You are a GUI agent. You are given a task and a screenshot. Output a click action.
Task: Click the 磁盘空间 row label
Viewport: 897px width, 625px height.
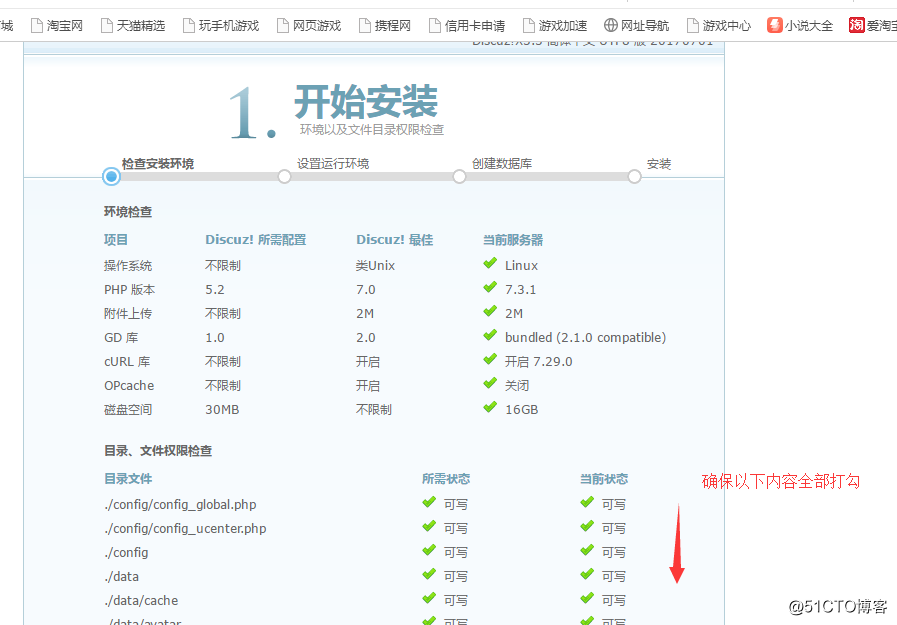pyautogui.click(x=128, y=410)
